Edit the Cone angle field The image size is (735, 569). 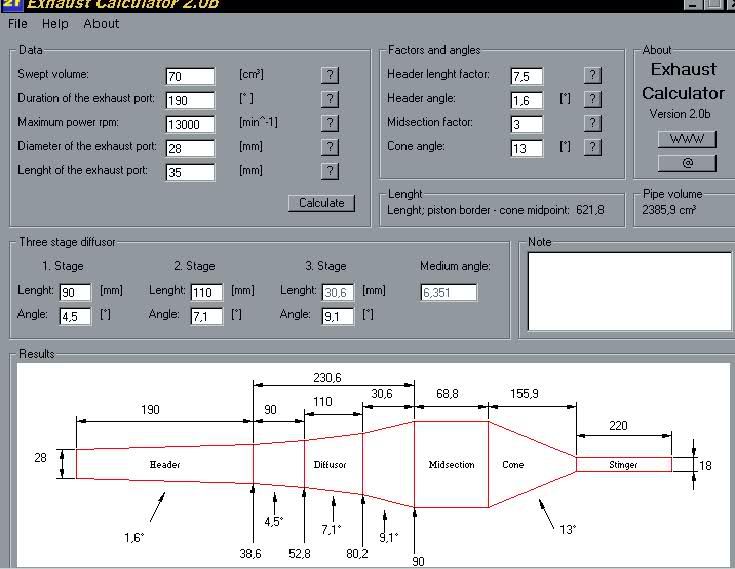click(527, 148)
